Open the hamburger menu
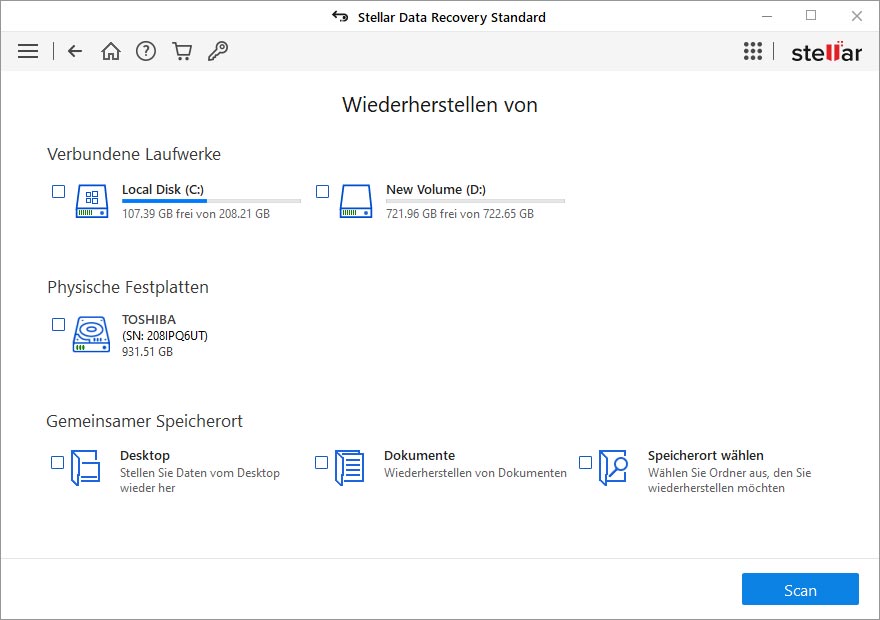This screenshot has width=880, height=620. [x=28, y=51]
